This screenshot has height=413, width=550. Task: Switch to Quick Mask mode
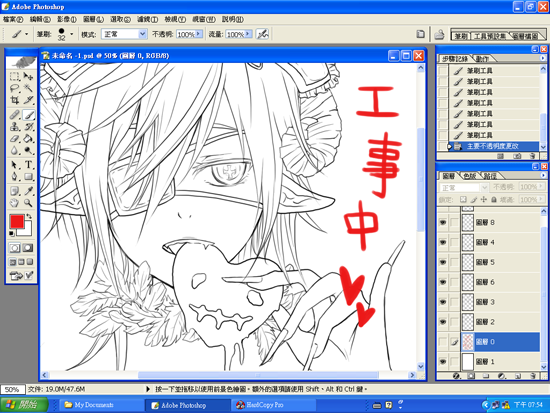pyautogui.click(x=28, y=248)
